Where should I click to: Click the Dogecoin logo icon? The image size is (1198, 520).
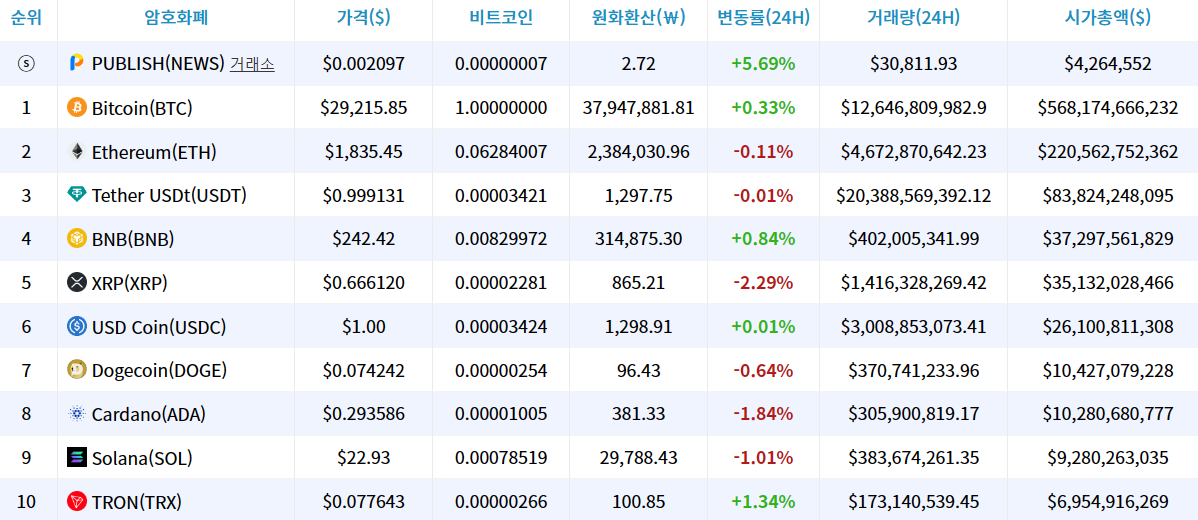pos(76,370)
